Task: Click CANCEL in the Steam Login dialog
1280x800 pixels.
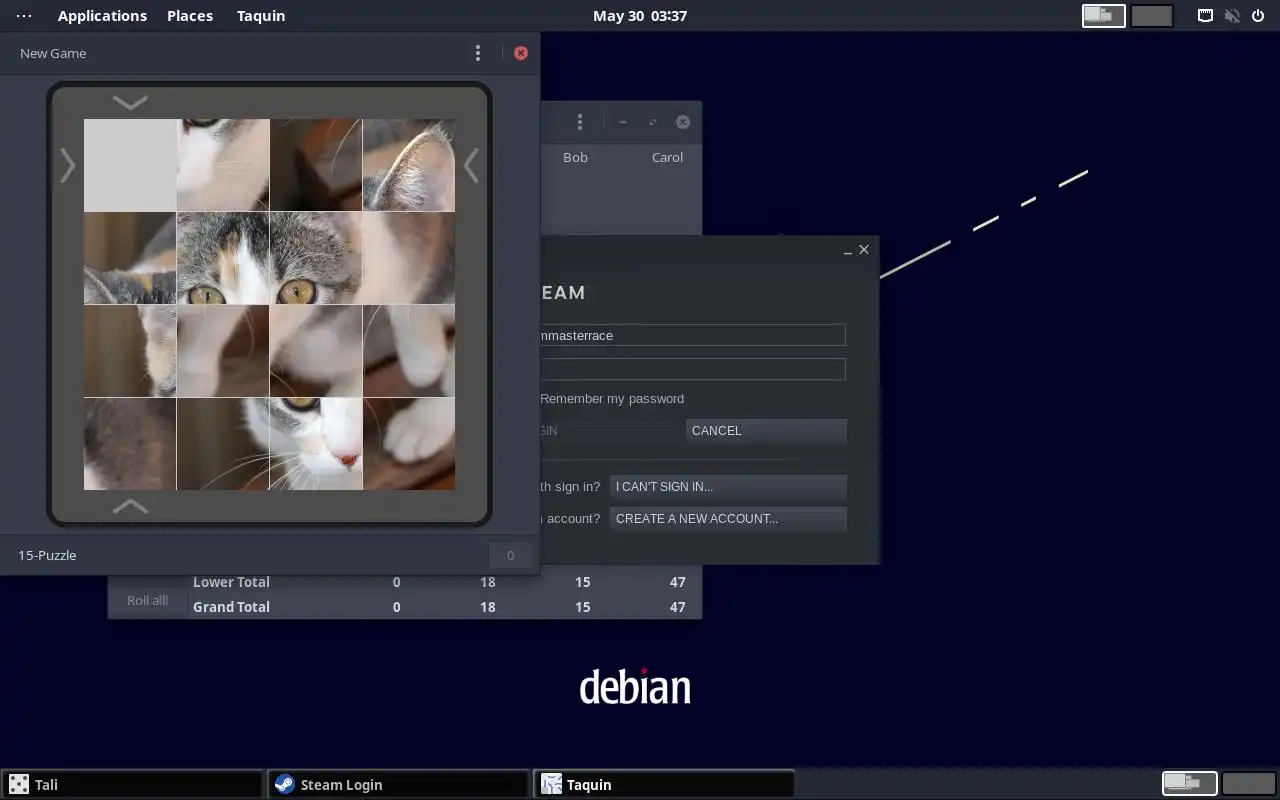Action: click(x=766, y=431)
